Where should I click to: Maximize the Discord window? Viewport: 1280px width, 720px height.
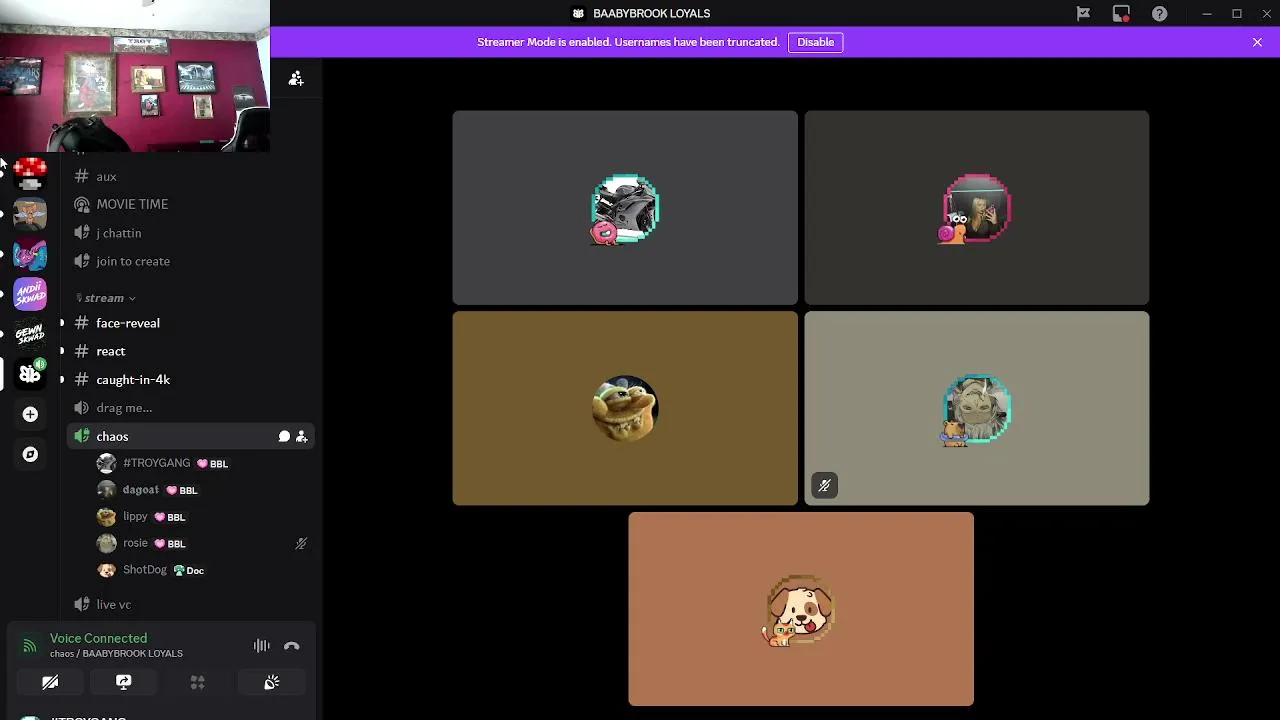click(x=1237, y=14)
